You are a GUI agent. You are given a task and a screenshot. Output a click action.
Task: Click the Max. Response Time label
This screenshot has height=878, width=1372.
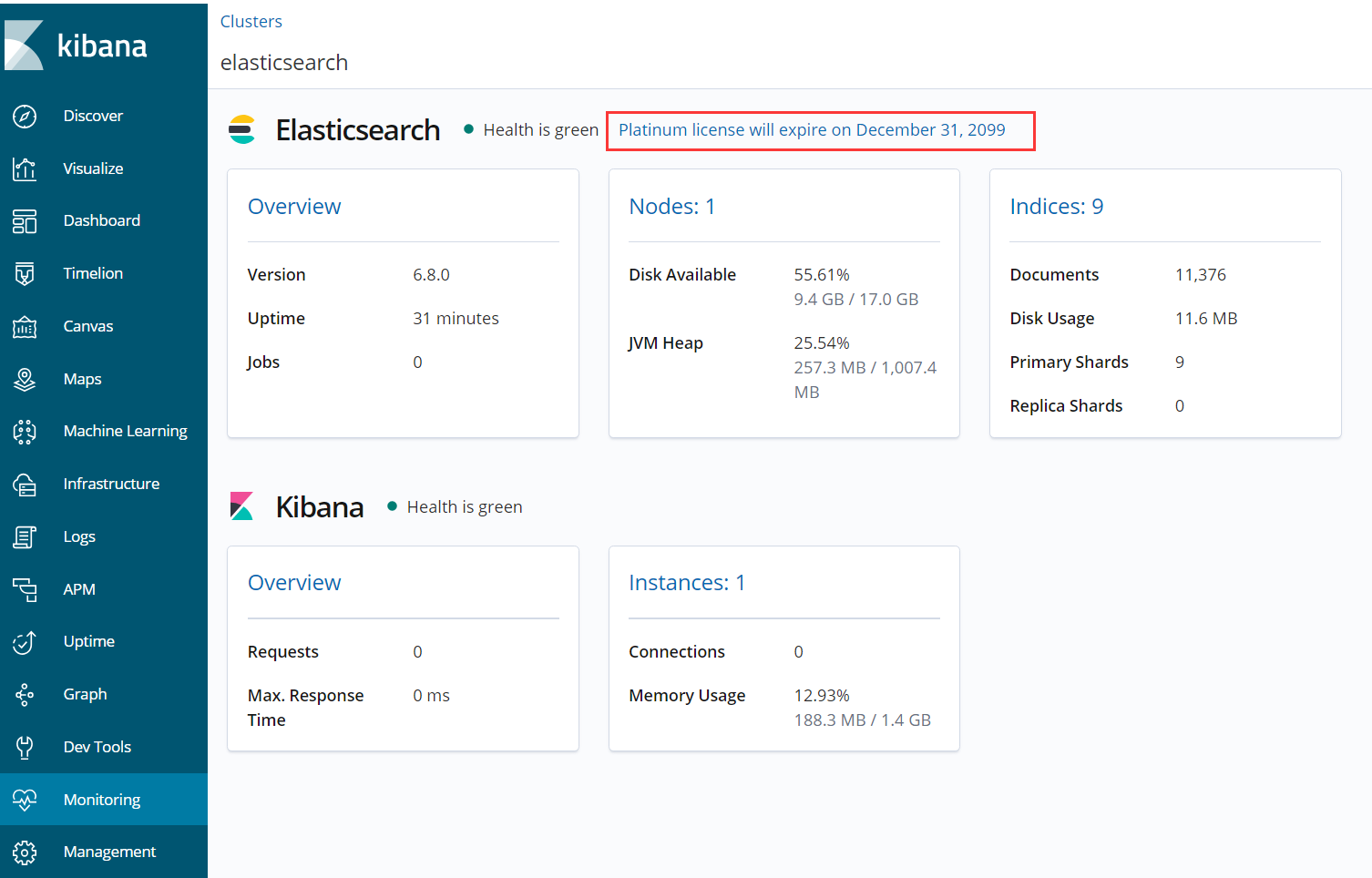(305, 708)
